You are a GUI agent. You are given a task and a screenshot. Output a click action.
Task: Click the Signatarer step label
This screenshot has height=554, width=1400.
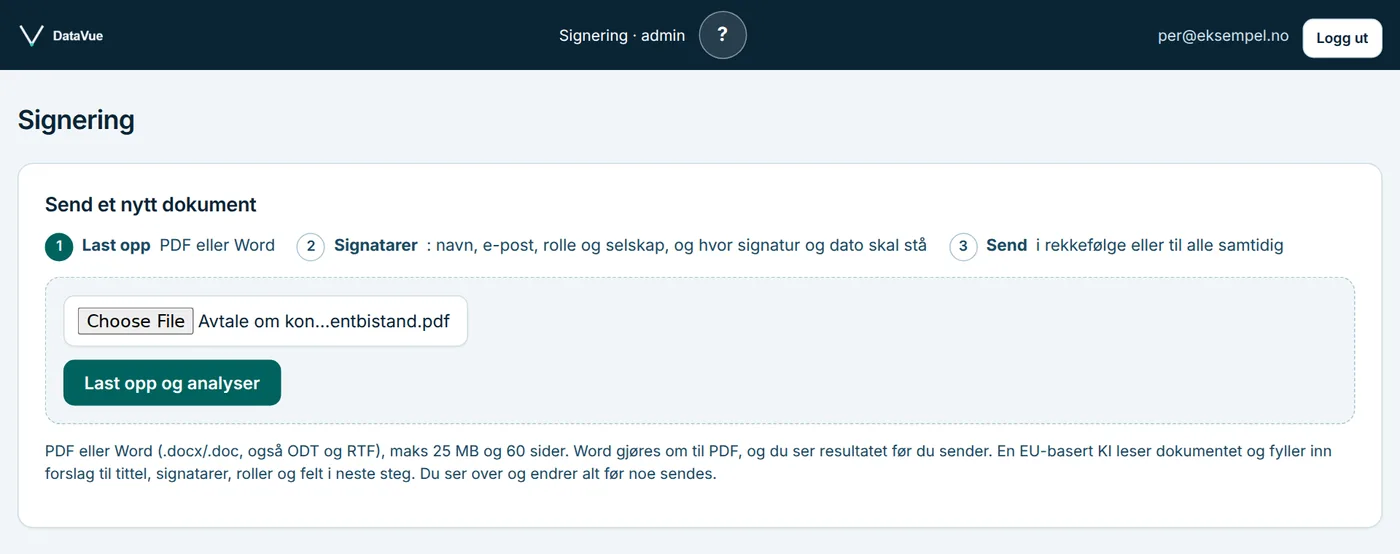[376, 245]
